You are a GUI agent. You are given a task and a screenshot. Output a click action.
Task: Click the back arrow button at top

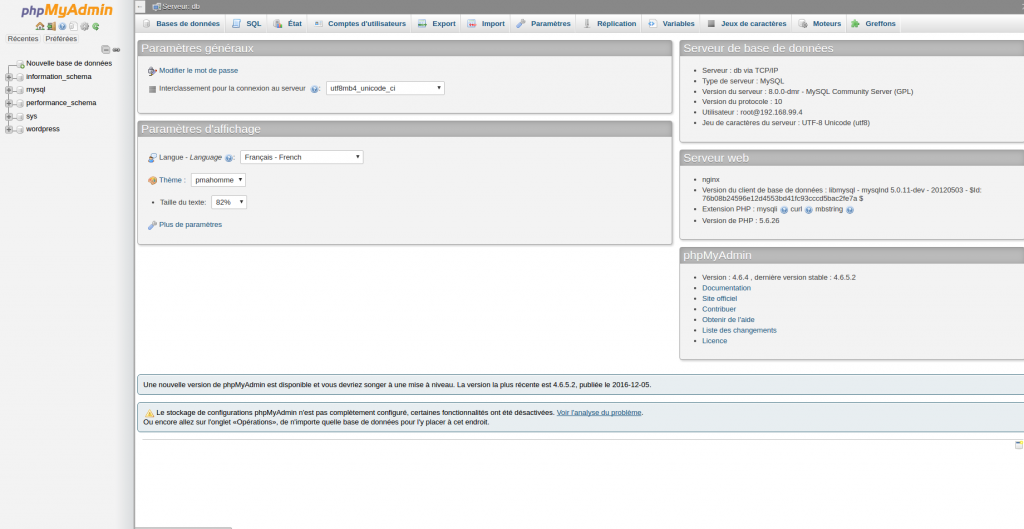pyautogui.click(x=140, y=7)
